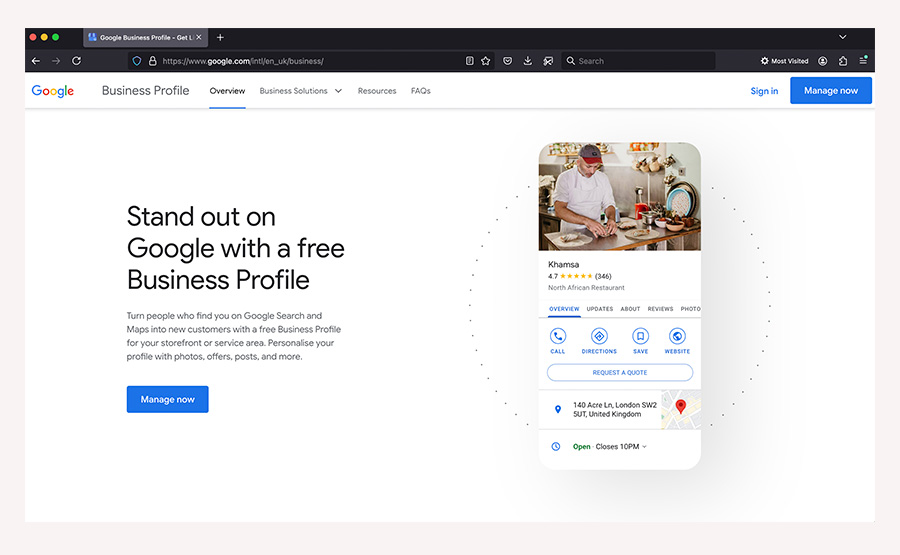This screenshot has width=900, height=555.
Task: Click the Khamsa restaurant photo
Action: tap(620, 196)
